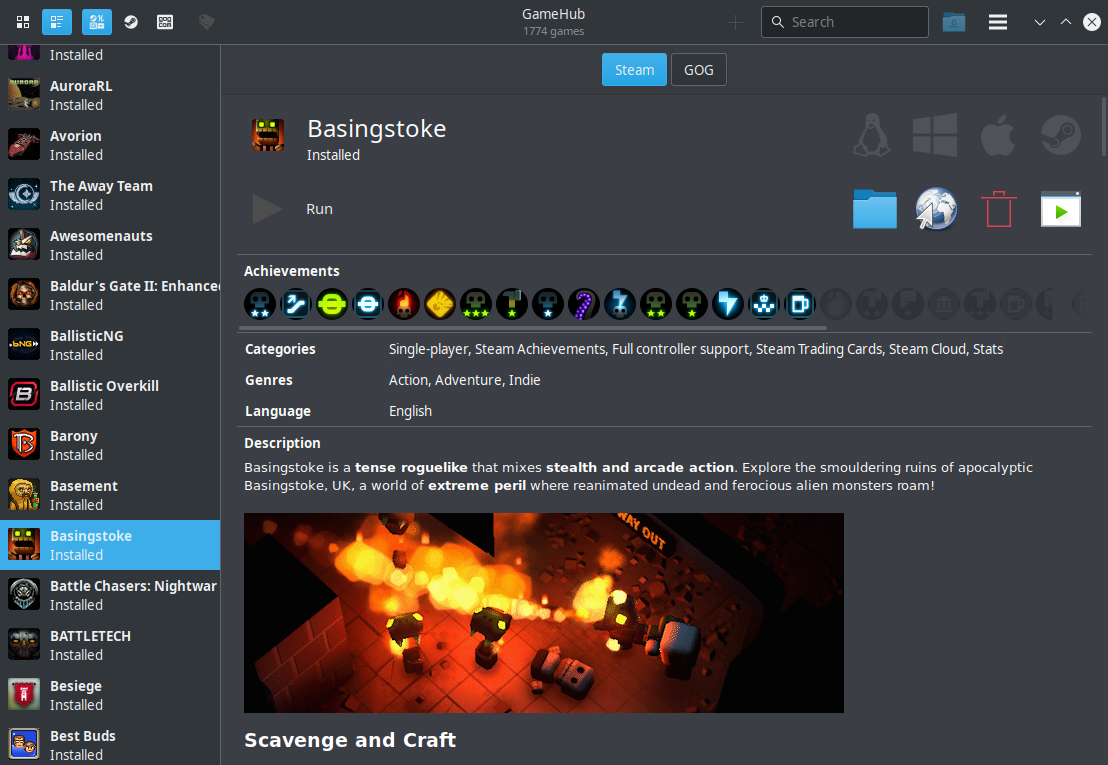Select Best Buds in the game list
This screenshot has height=765, width=1108.
coord(110,743)
